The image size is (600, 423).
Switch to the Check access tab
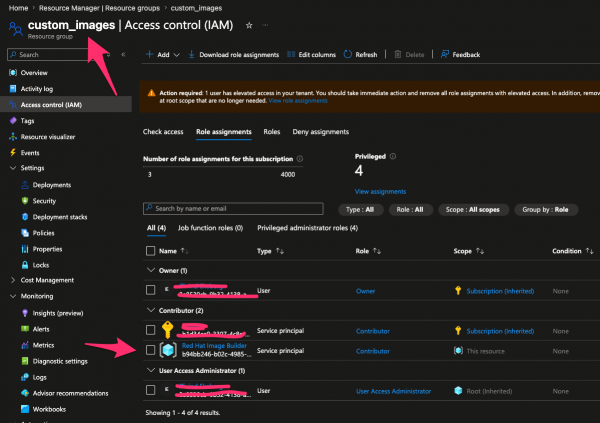(x=163, y=132)
